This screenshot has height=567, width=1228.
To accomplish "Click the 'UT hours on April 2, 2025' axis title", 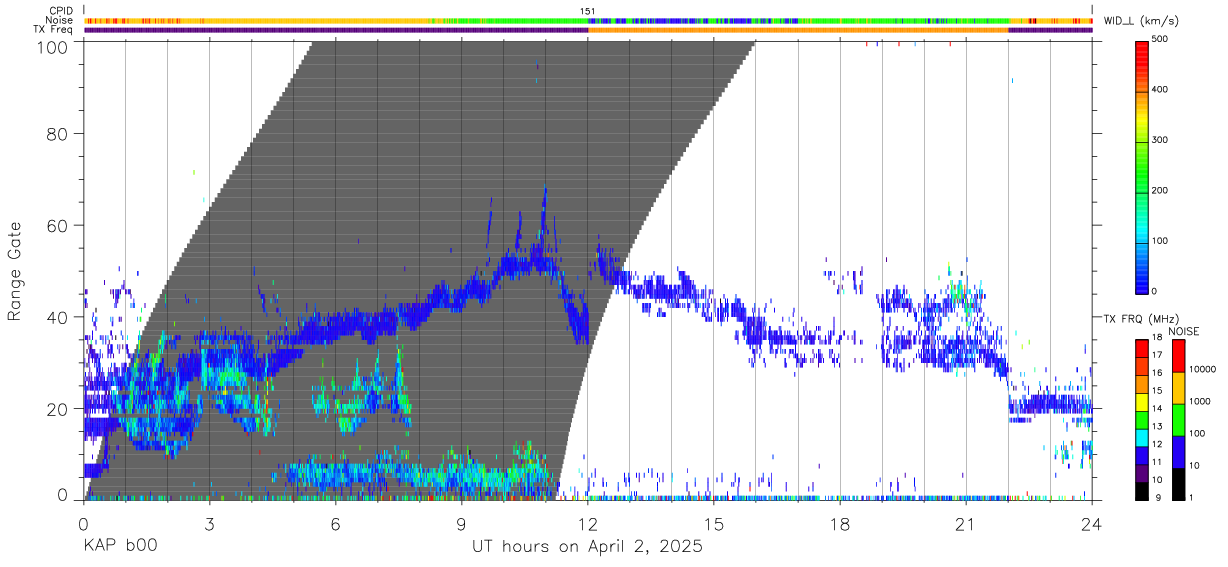I will click(x=587, y=547).
